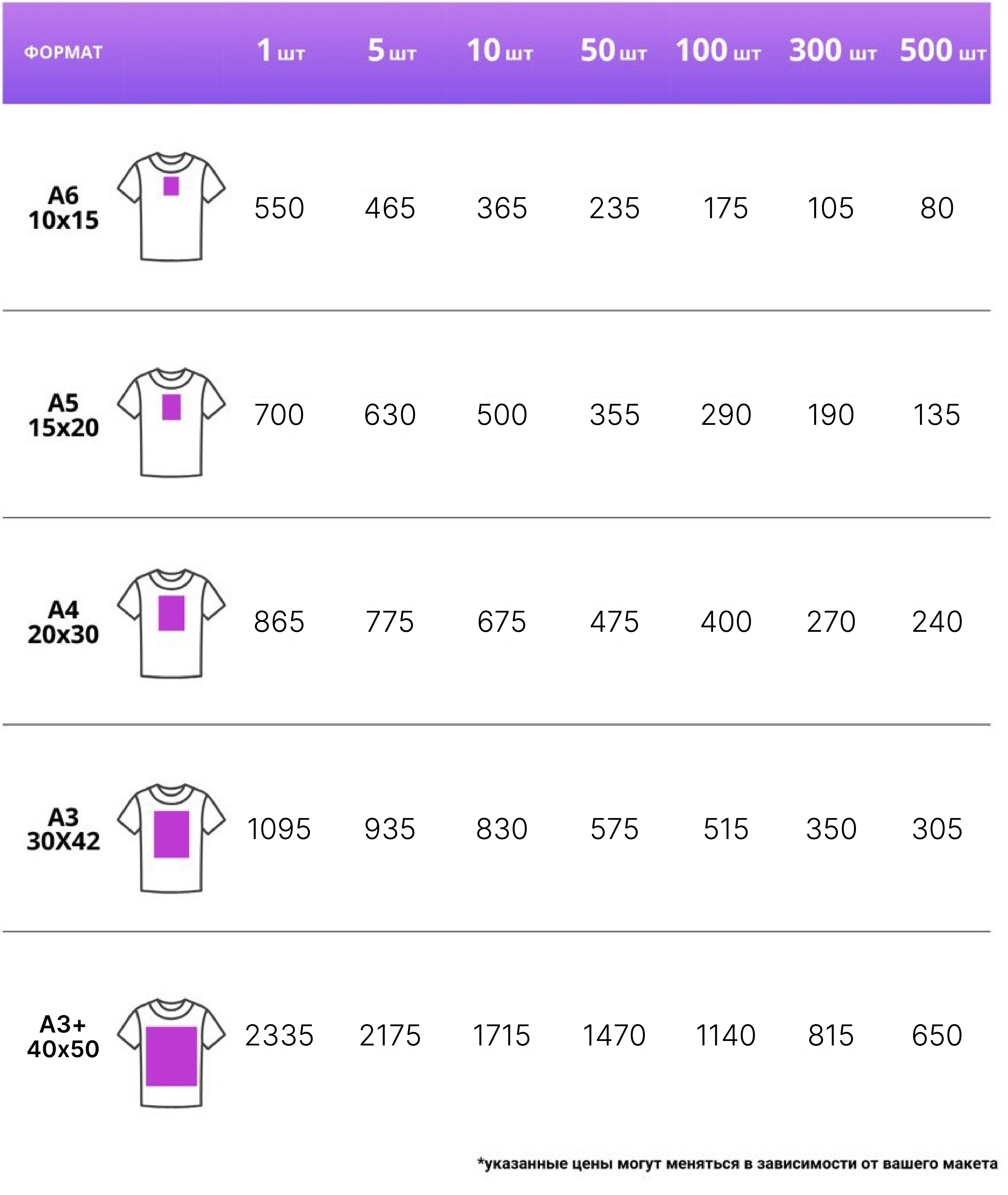Click price 1095 in the A3 row
Screen dimensions: 1008x1195
(x=279, y=829)
